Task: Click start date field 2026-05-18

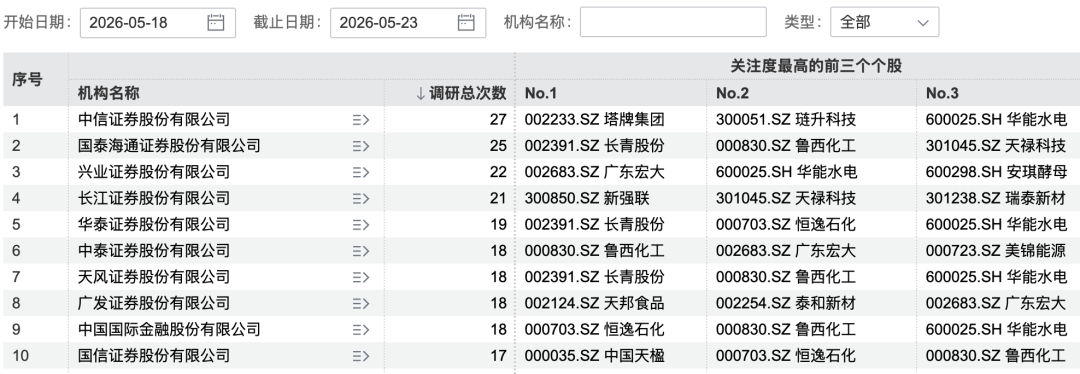Action: 158,22
